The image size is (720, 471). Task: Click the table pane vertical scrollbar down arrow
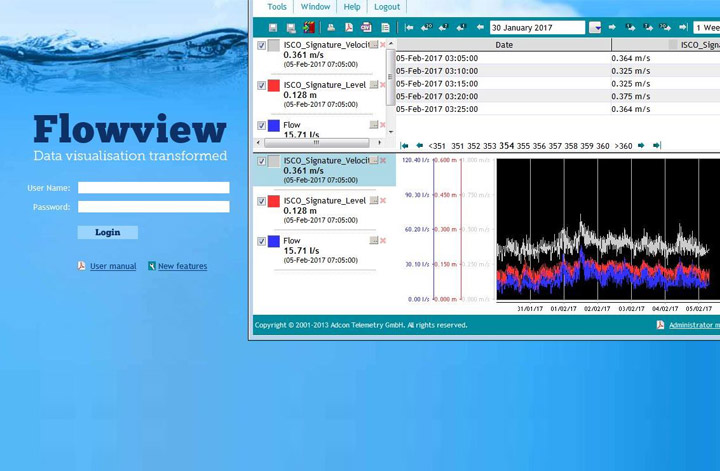[391, 132]
